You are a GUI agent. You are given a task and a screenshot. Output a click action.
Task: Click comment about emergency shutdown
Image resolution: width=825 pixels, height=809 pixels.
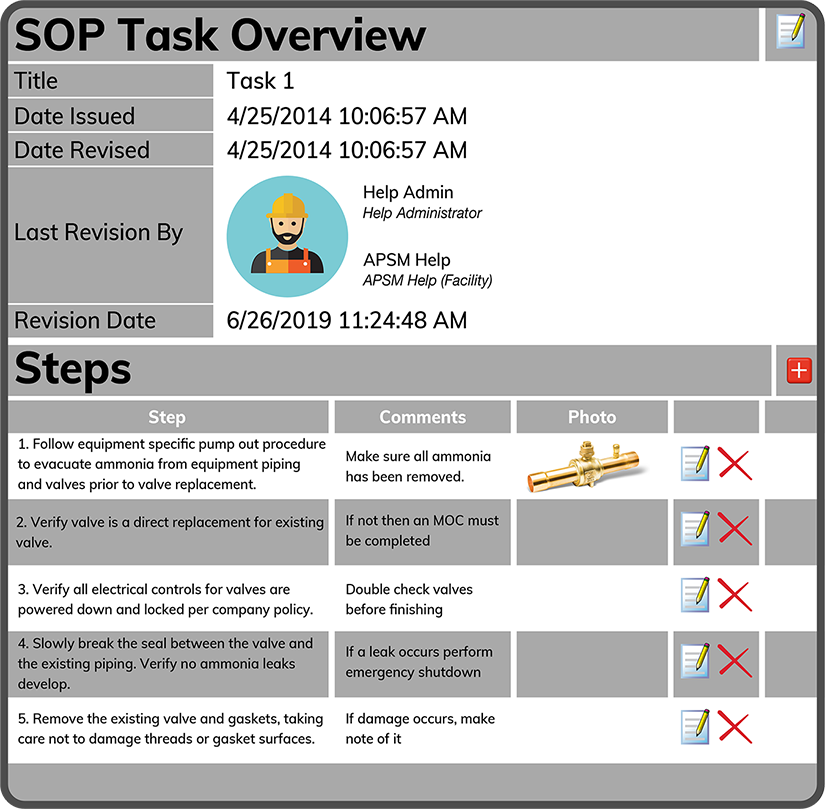coord(419,662)
